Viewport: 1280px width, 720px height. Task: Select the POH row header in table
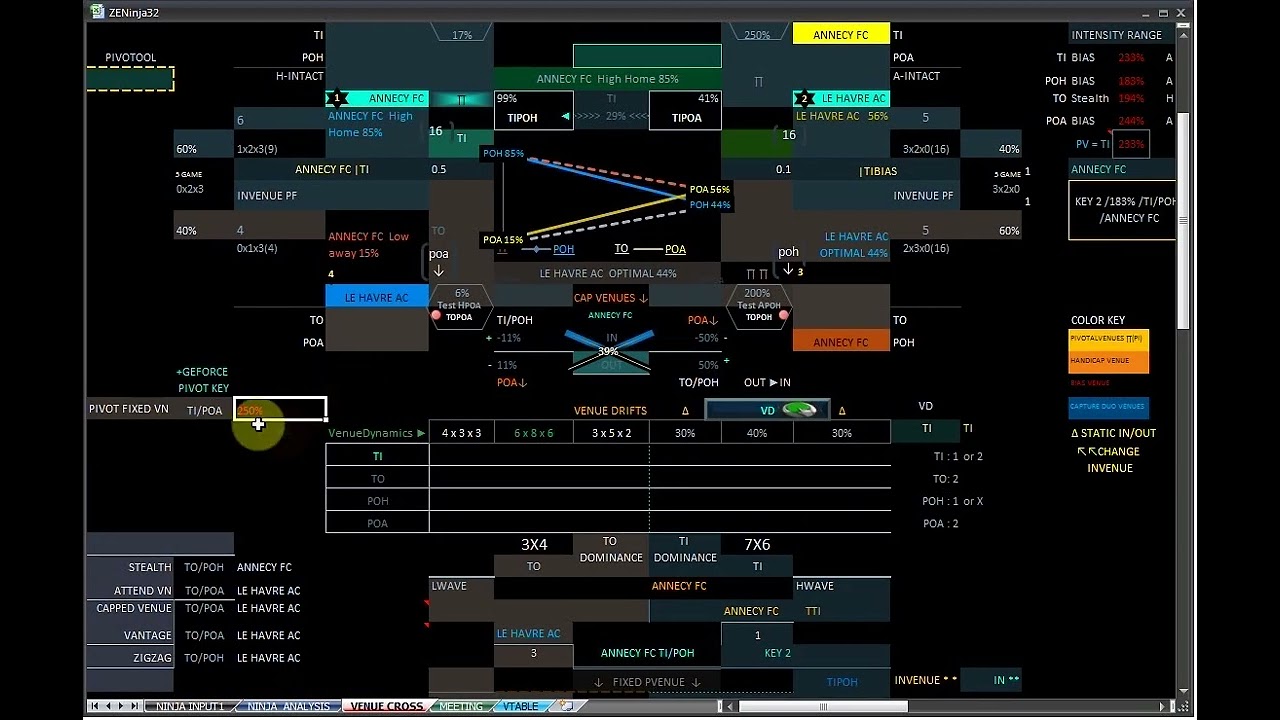(377, 500)
